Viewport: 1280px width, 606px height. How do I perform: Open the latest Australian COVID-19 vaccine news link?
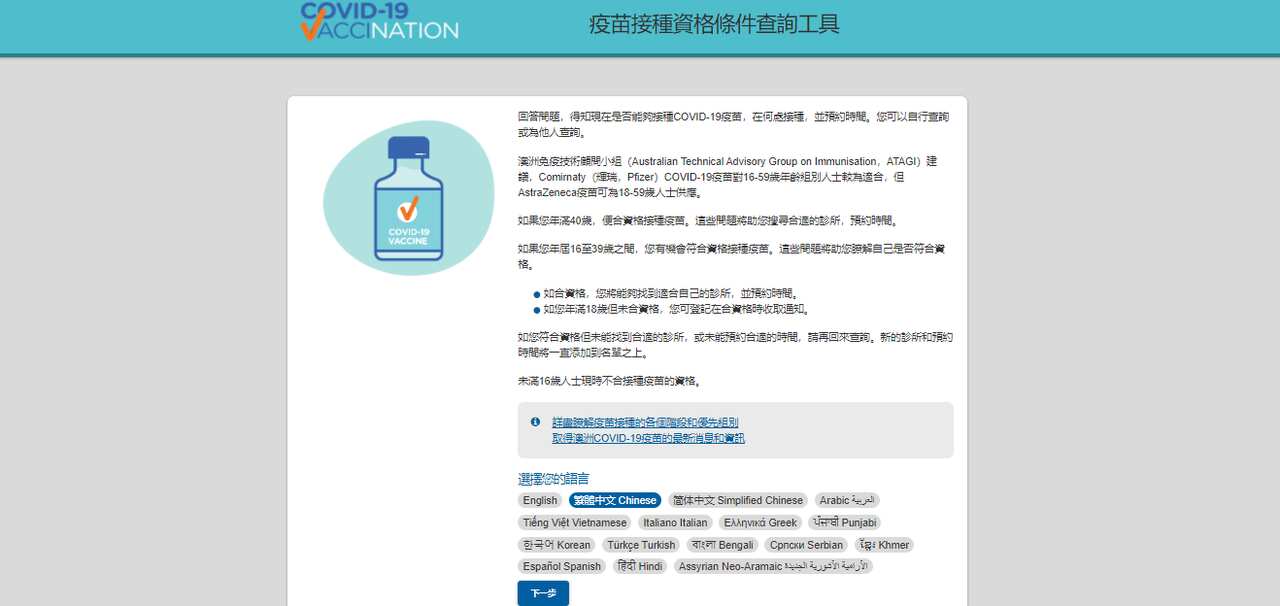pos(647,437)
